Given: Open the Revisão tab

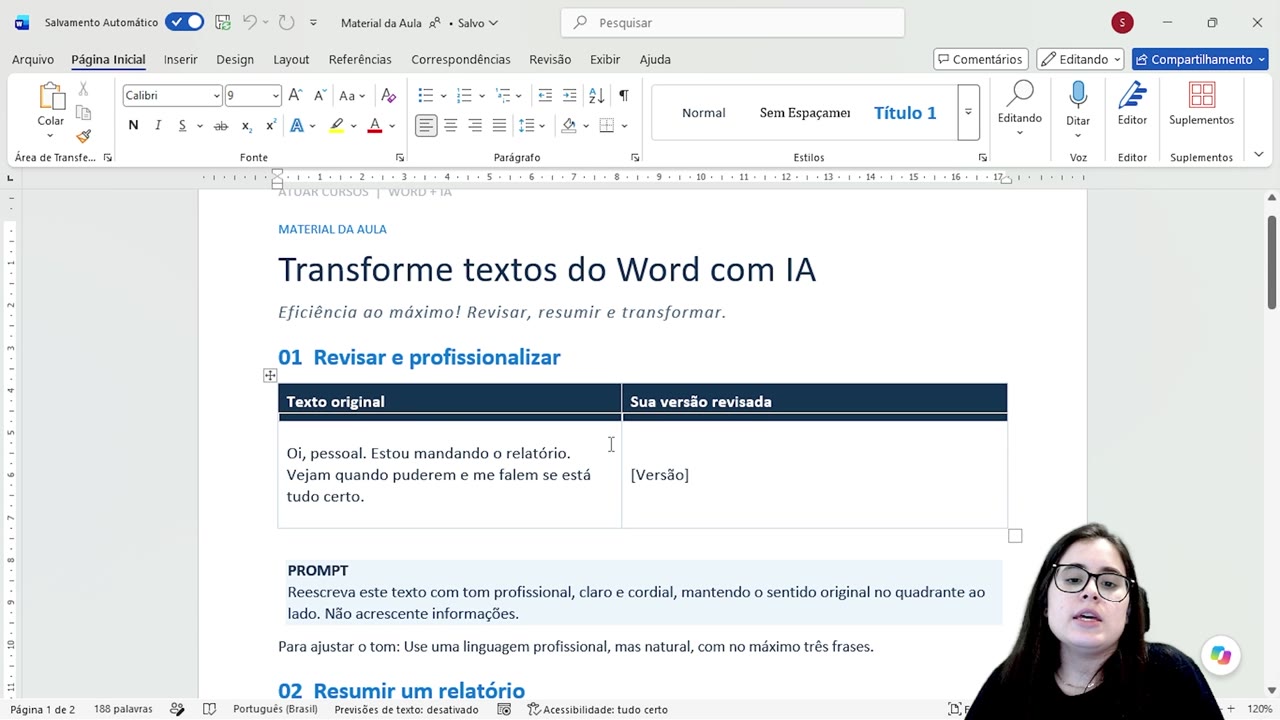Looking at the screenshot, I should coord(550,59).
